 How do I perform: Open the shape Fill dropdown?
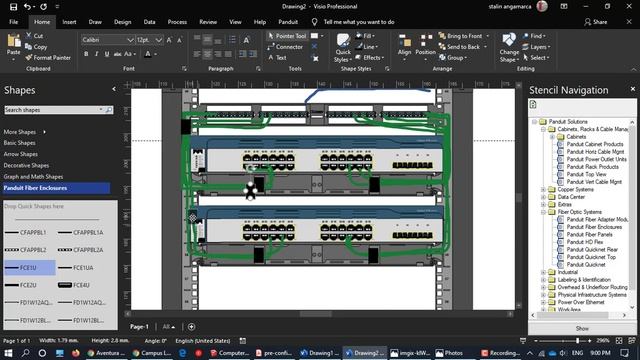click(x=365, y=36)
